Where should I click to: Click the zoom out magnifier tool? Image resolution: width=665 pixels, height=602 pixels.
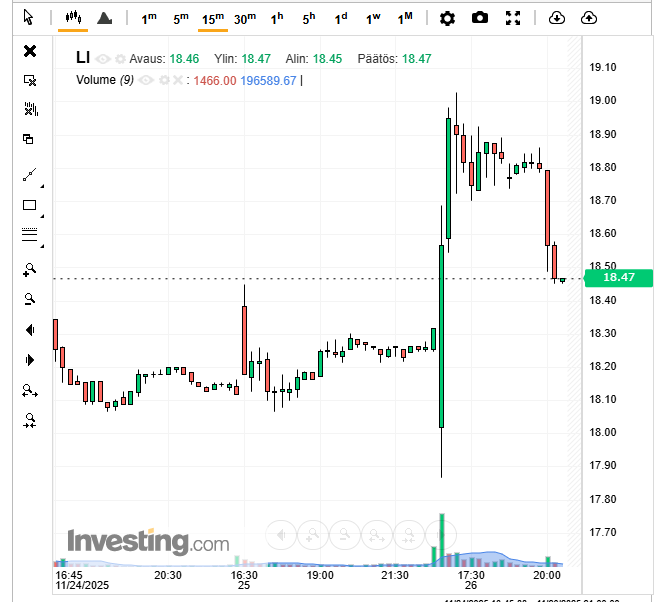30,298
